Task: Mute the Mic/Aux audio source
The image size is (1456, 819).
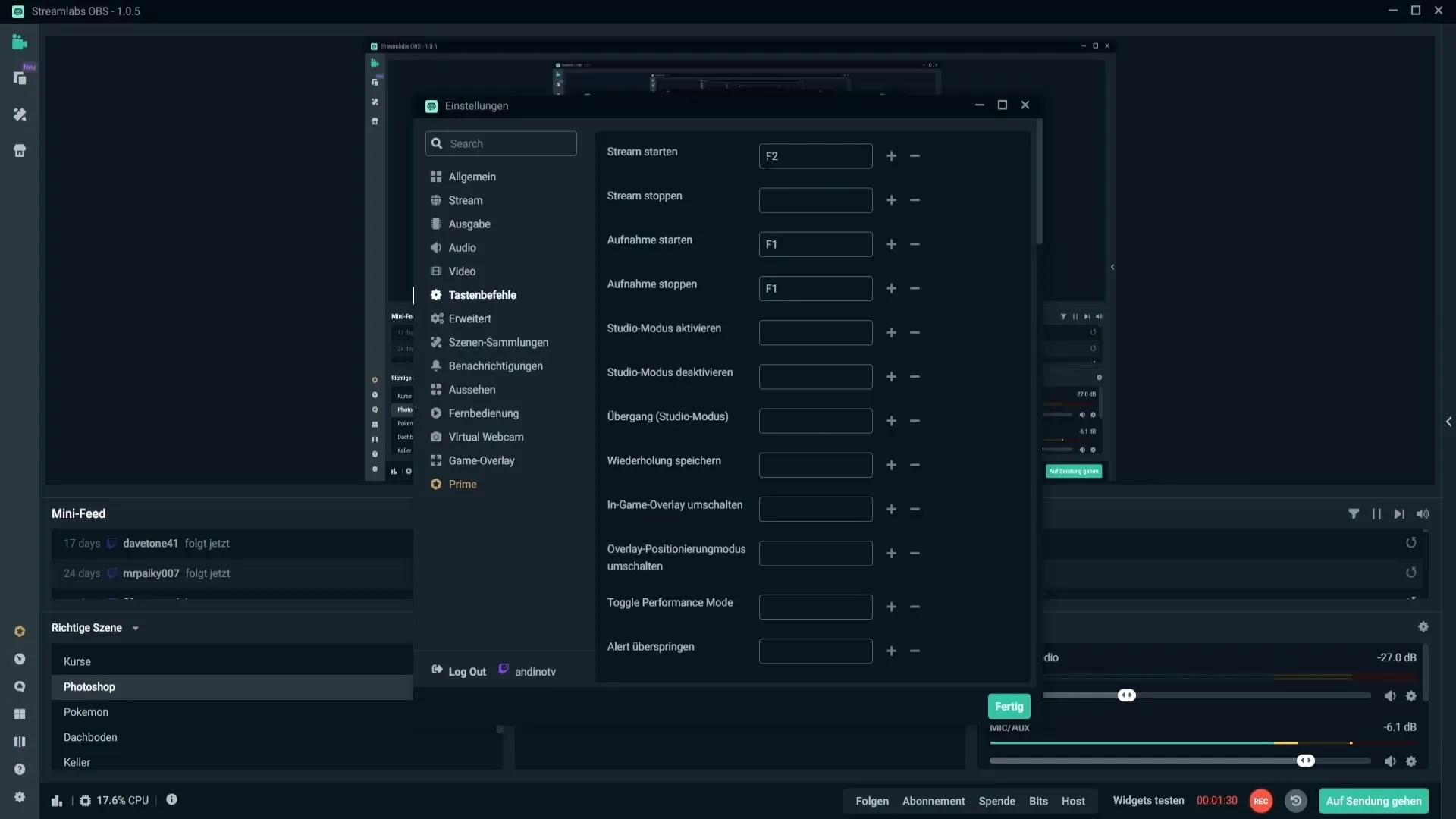Action: click(1390, 761)
